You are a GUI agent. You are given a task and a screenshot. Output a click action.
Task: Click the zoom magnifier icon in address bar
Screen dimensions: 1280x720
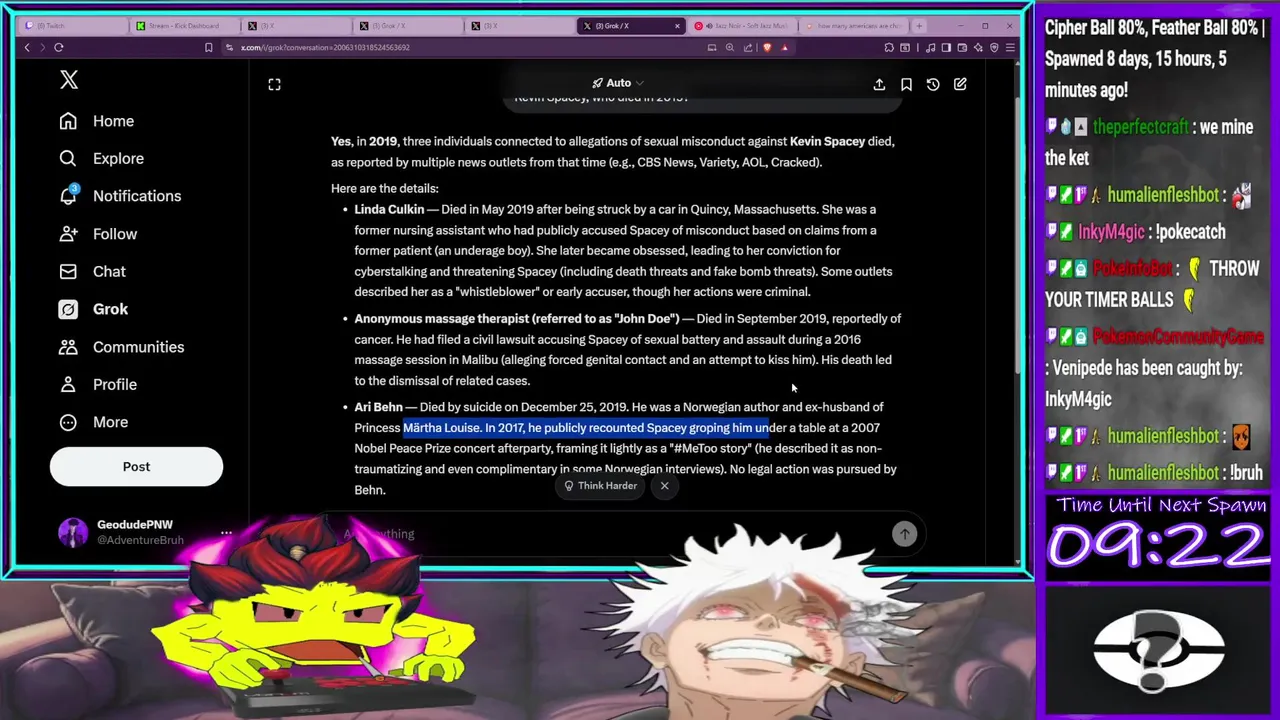[x=730, y=47]
